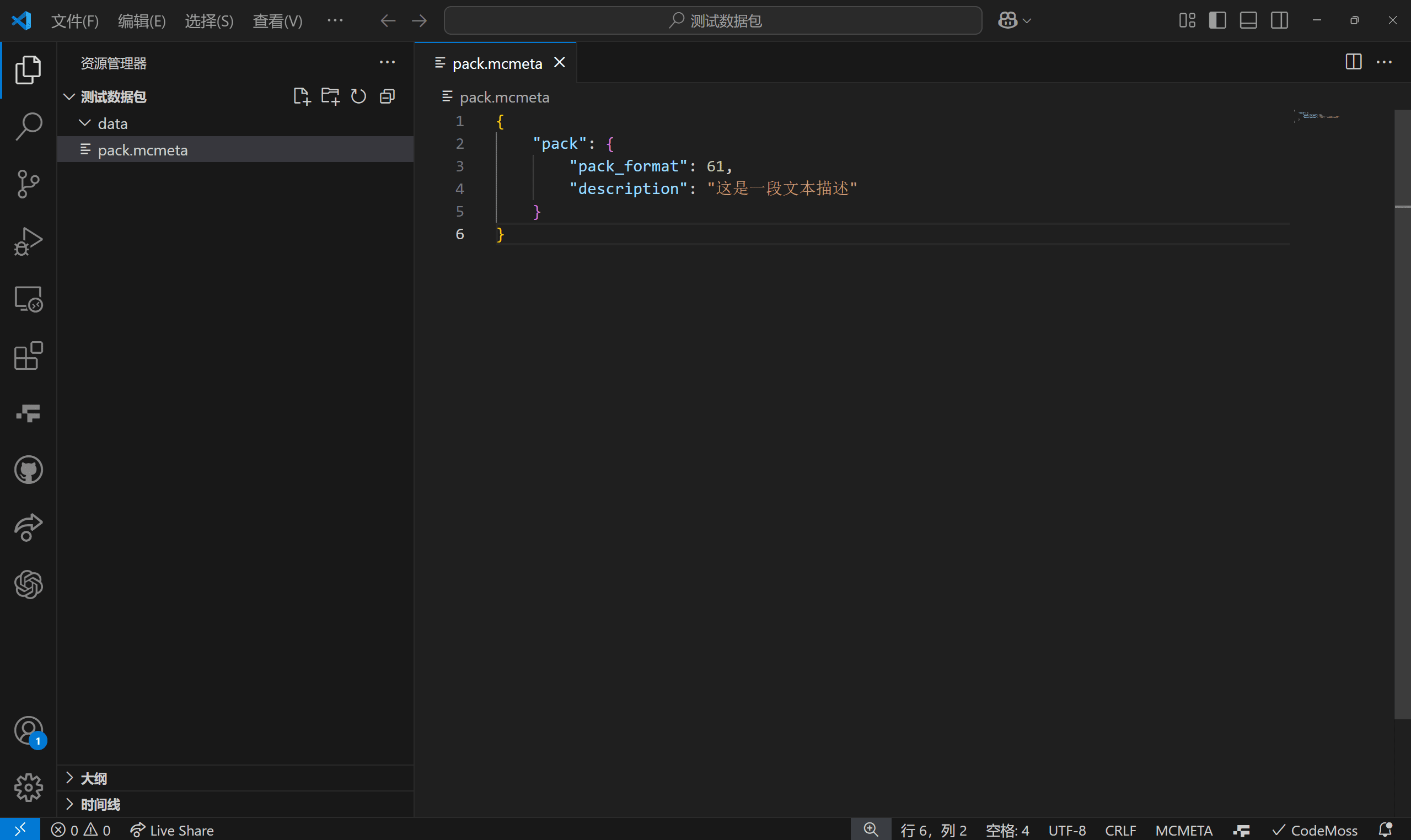Change CRLF end of line sequence
Image resolution: width=1411 pixels, height=840 pixels.
tap(1120, 831)
